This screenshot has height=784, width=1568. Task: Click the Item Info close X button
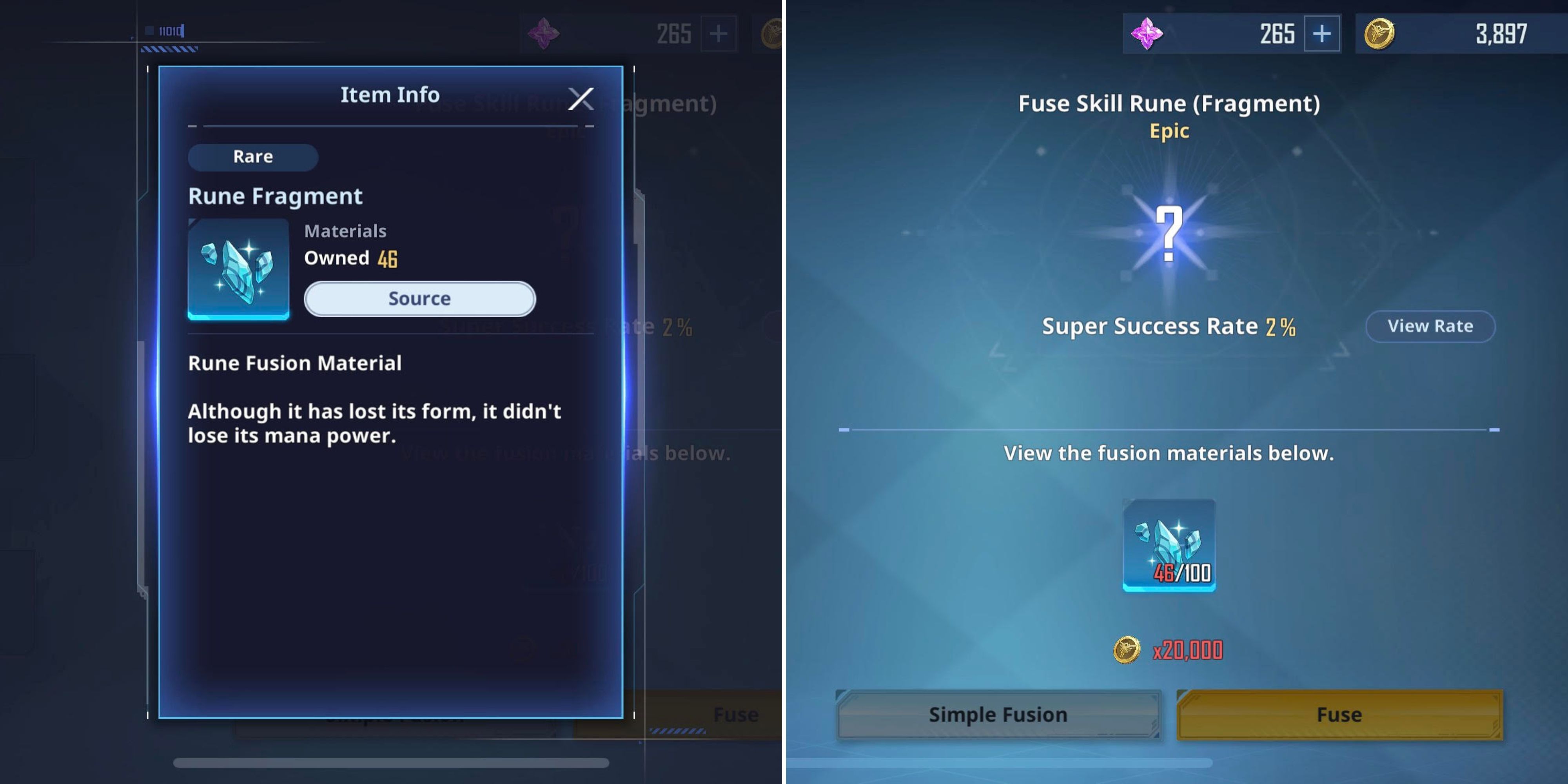coord(580,97)
